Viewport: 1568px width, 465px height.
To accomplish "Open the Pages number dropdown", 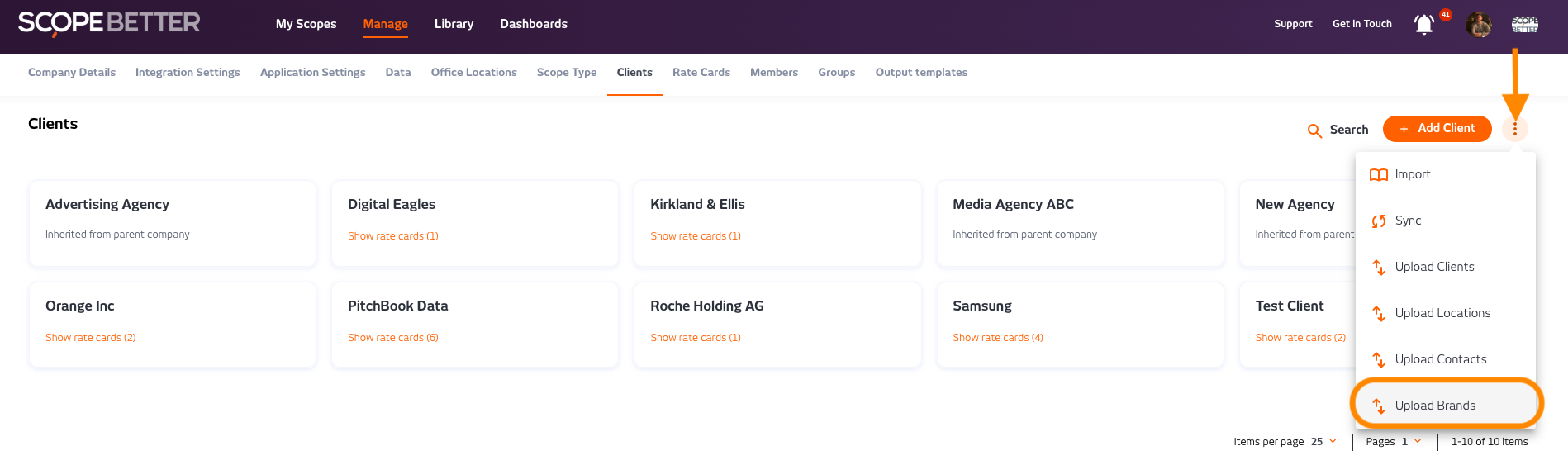I will click(x=1410, y=442).
